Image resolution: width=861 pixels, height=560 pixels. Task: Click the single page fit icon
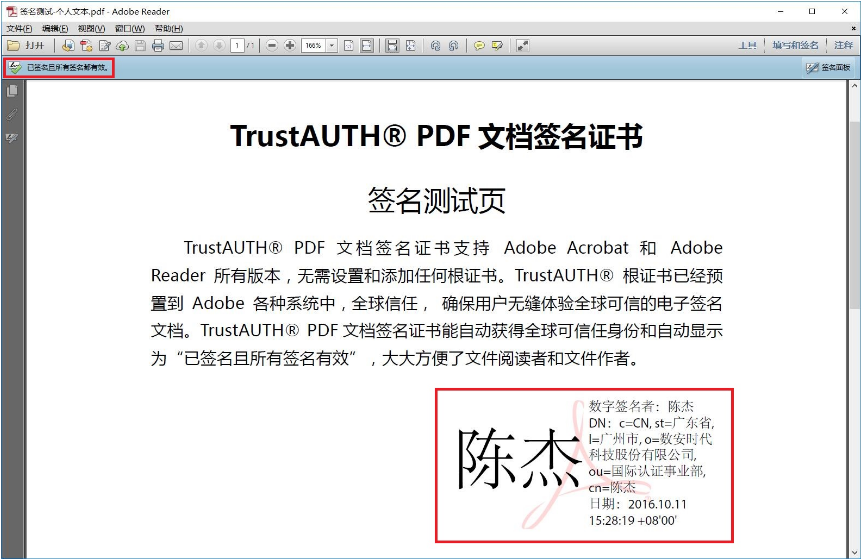click(349, 46)
